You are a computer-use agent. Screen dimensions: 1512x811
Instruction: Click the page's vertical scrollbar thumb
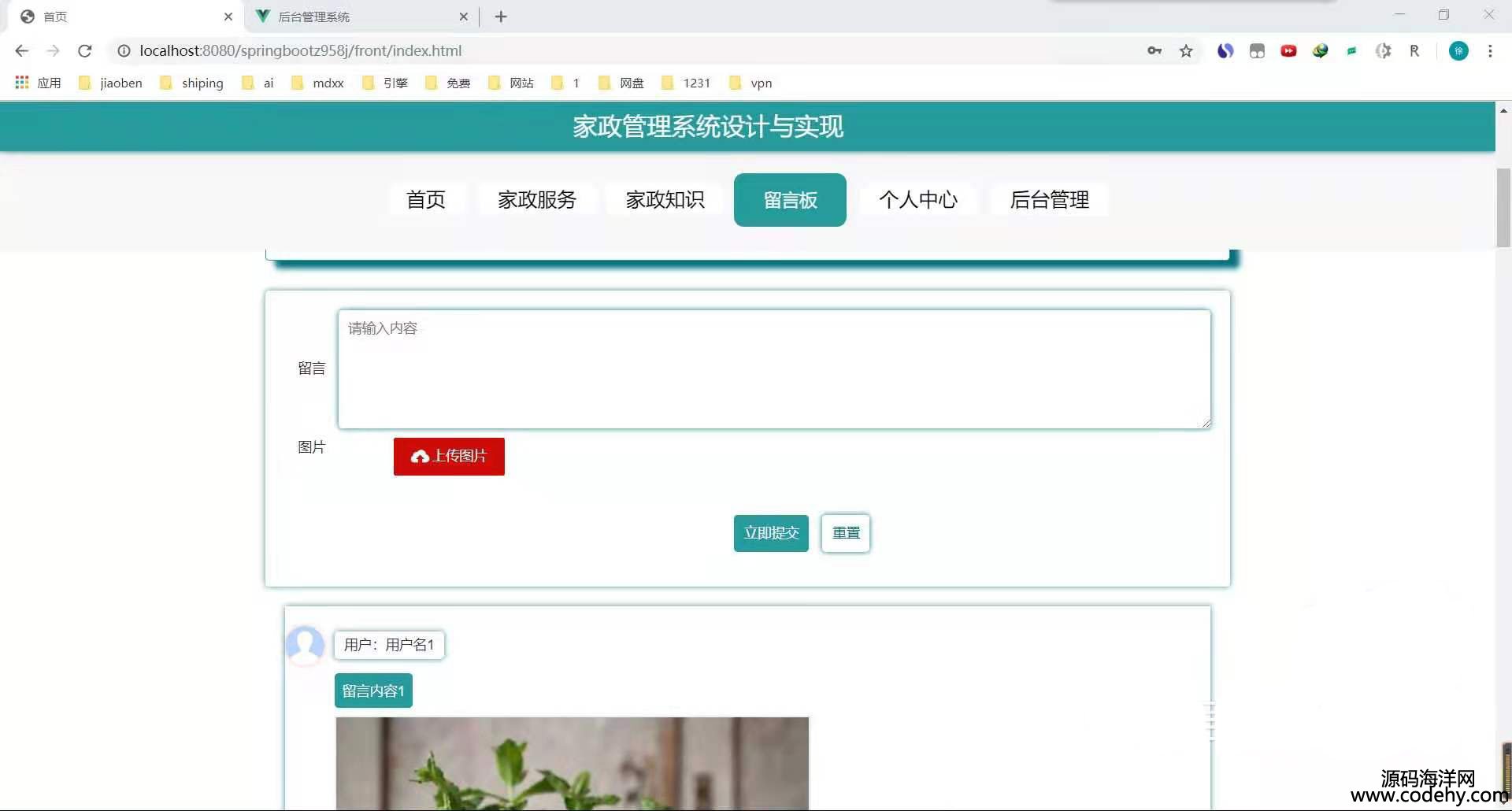(1503, 208)
